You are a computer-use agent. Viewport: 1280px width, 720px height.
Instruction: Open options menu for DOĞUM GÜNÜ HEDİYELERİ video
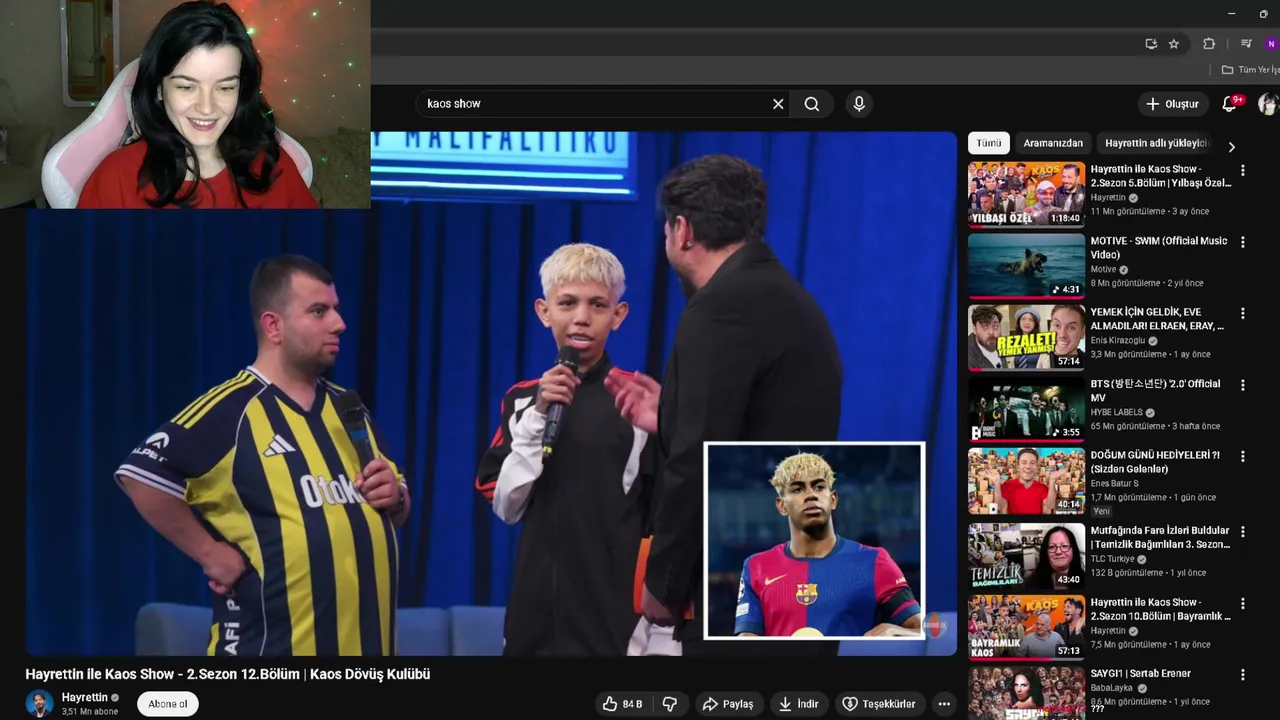click(1243, 456)
